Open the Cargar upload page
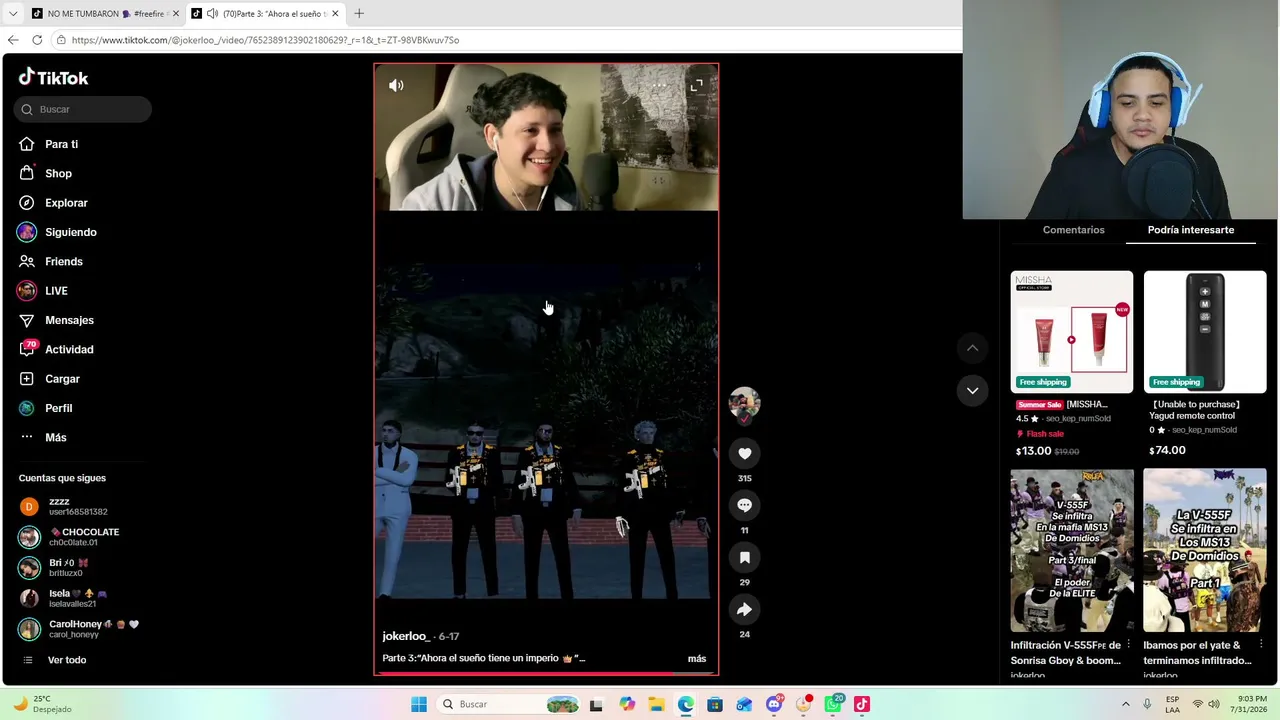The width and height of the screenshot is (1280, 720). coord(49,379)
